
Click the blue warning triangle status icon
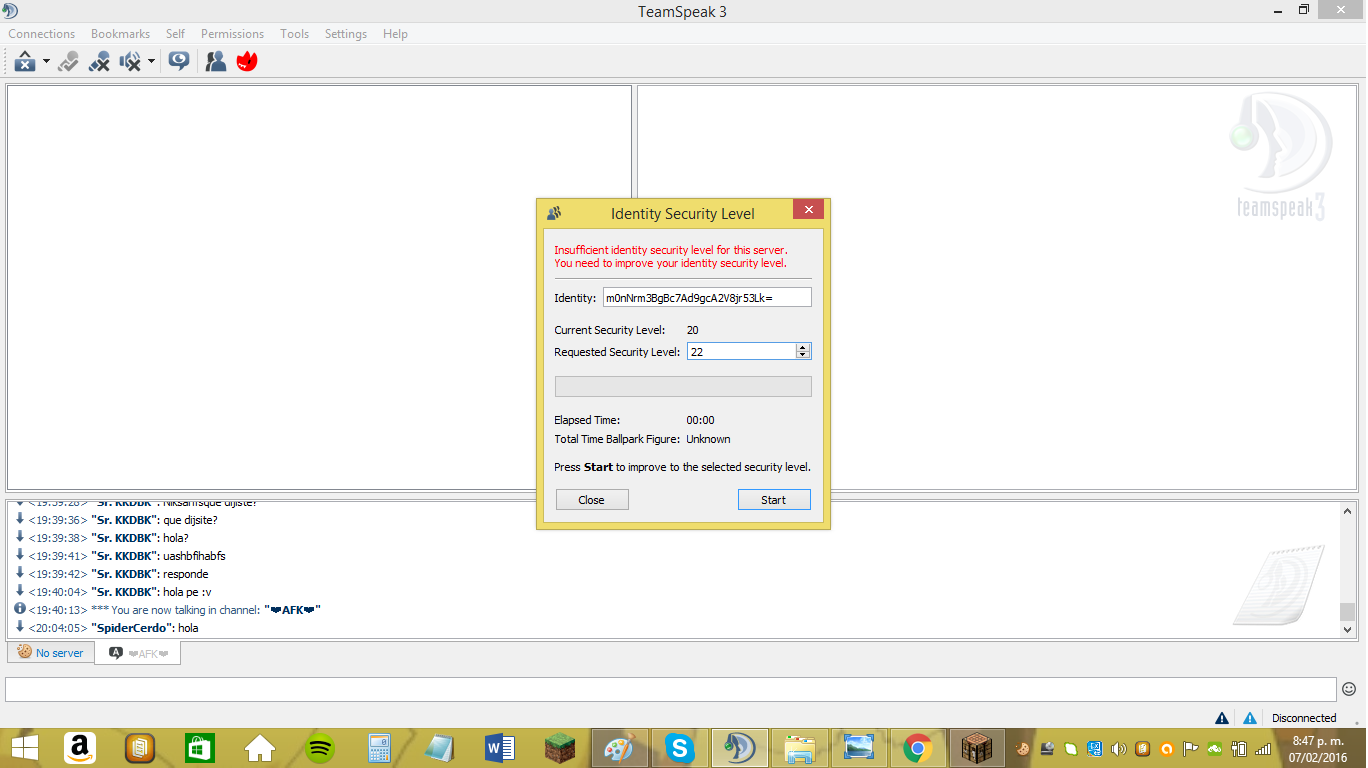1250,718
